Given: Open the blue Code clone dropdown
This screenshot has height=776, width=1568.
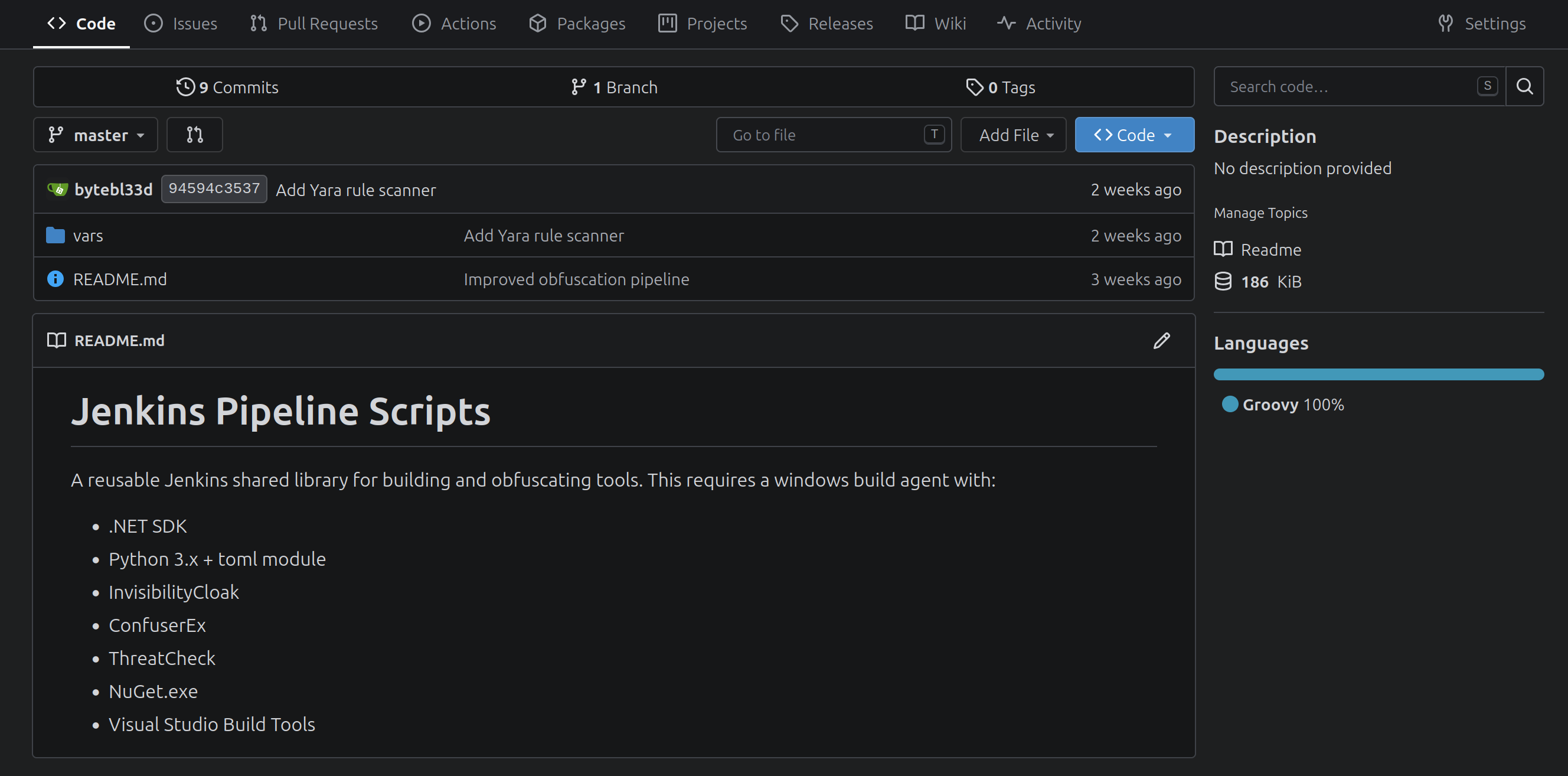Looking at the screenshot, I should tap(1135, 135).
